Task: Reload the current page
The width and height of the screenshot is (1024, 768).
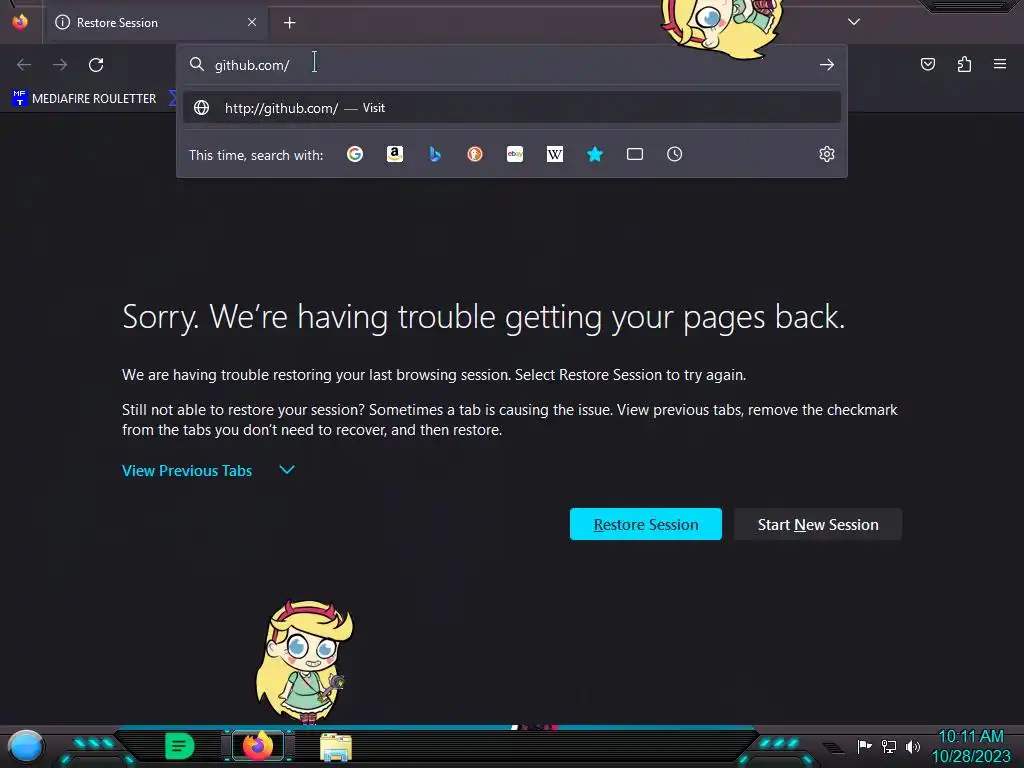Action: click(96, 65)
